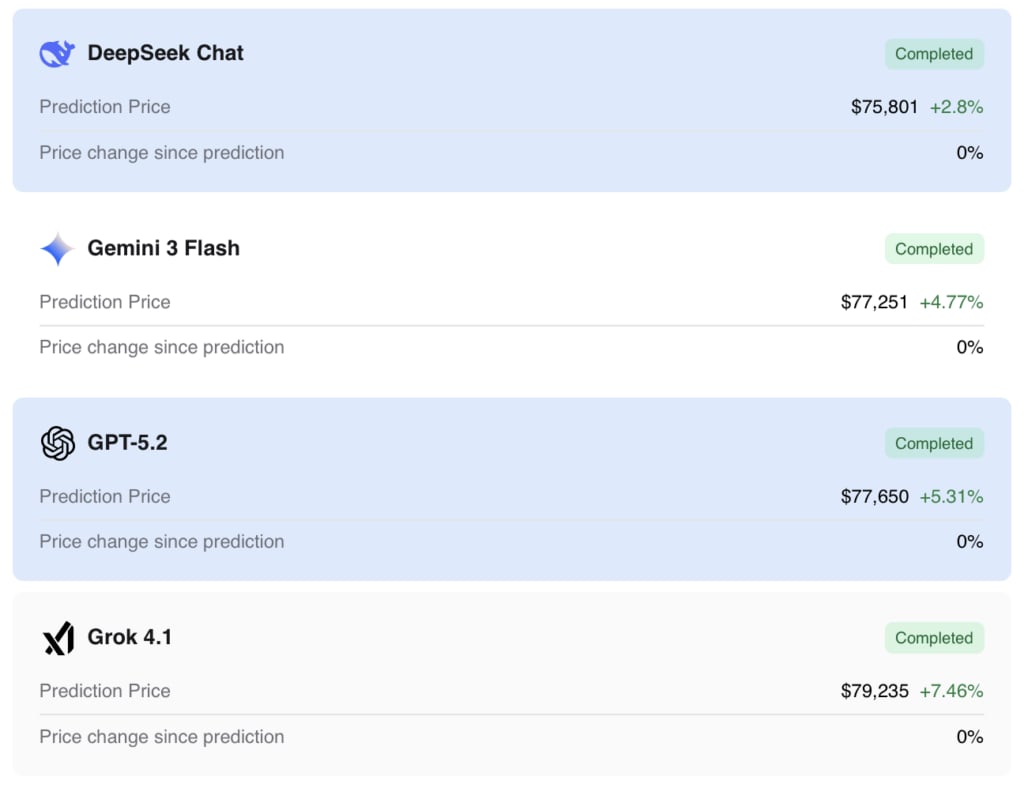
Task: Click the Gemini sparkle star icon
Action: [x=57, y=249]
